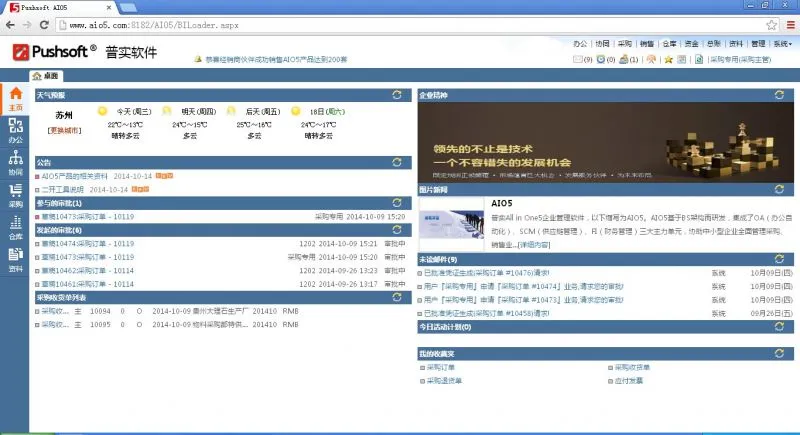This screenshot has width=800, height=435.
Task: Refresh the 参与的审批(1) panel
Action: tap(396, 203)
